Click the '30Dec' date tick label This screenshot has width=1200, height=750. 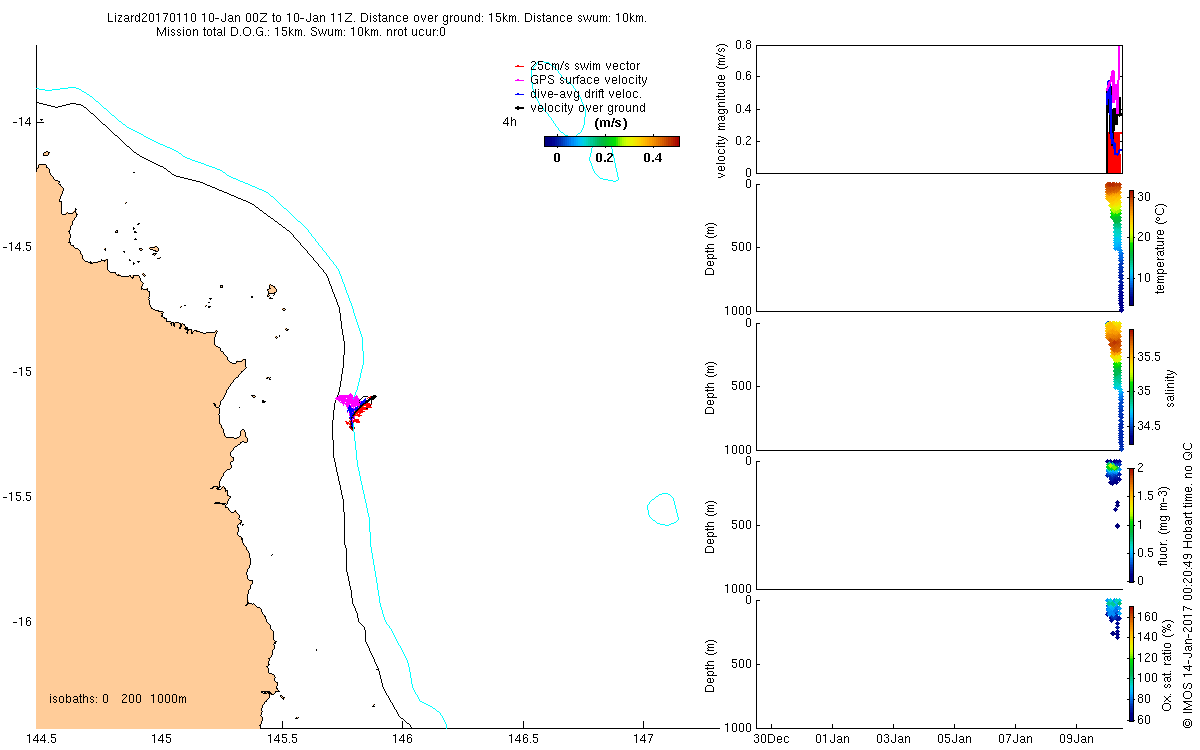[771, 740]
